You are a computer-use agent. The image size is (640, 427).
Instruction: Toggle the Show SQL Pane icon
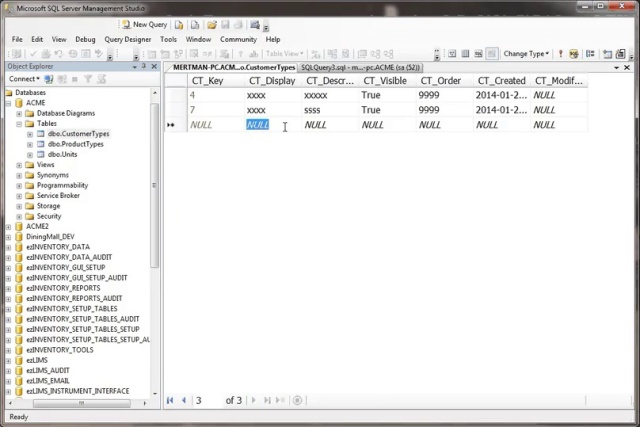pos(478,53)
